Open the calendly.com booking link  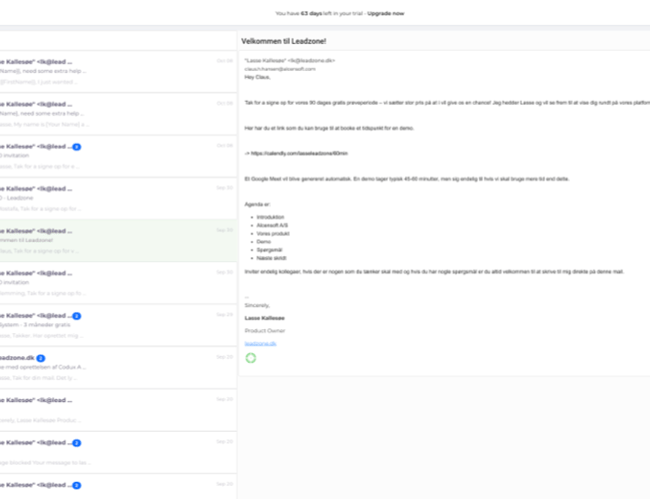[299, 153]
